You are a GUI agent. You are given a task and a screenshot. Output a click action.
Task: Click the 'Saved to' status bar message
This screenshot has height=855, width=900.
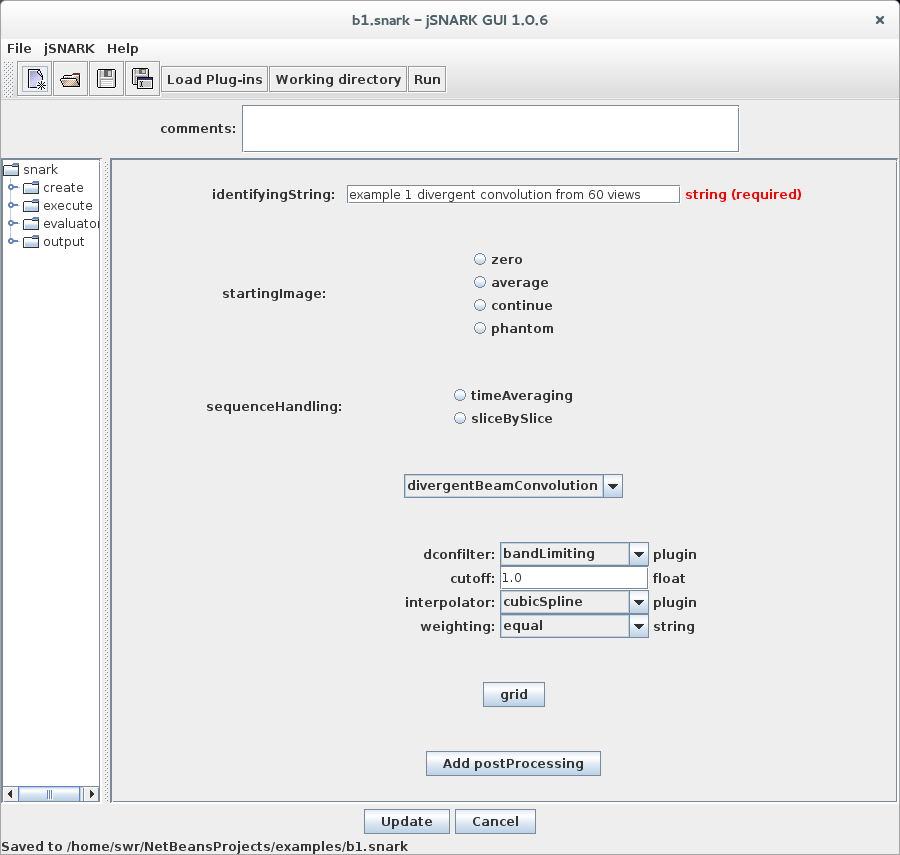point(205,846)
